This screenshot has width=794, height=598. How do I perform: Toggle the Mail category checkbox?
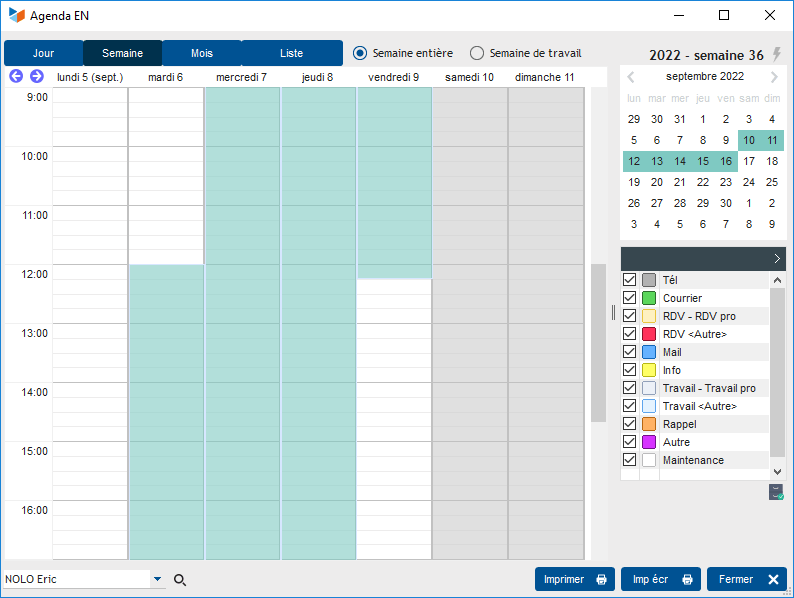click(x=630, y=352)
